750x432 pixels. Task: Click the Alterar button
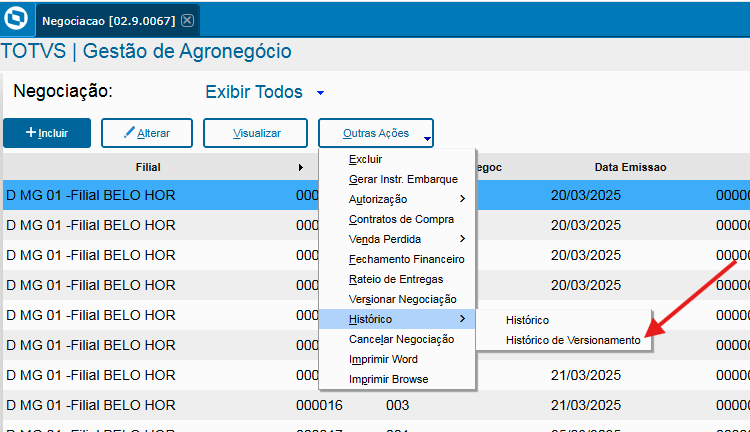pos(147,133)
